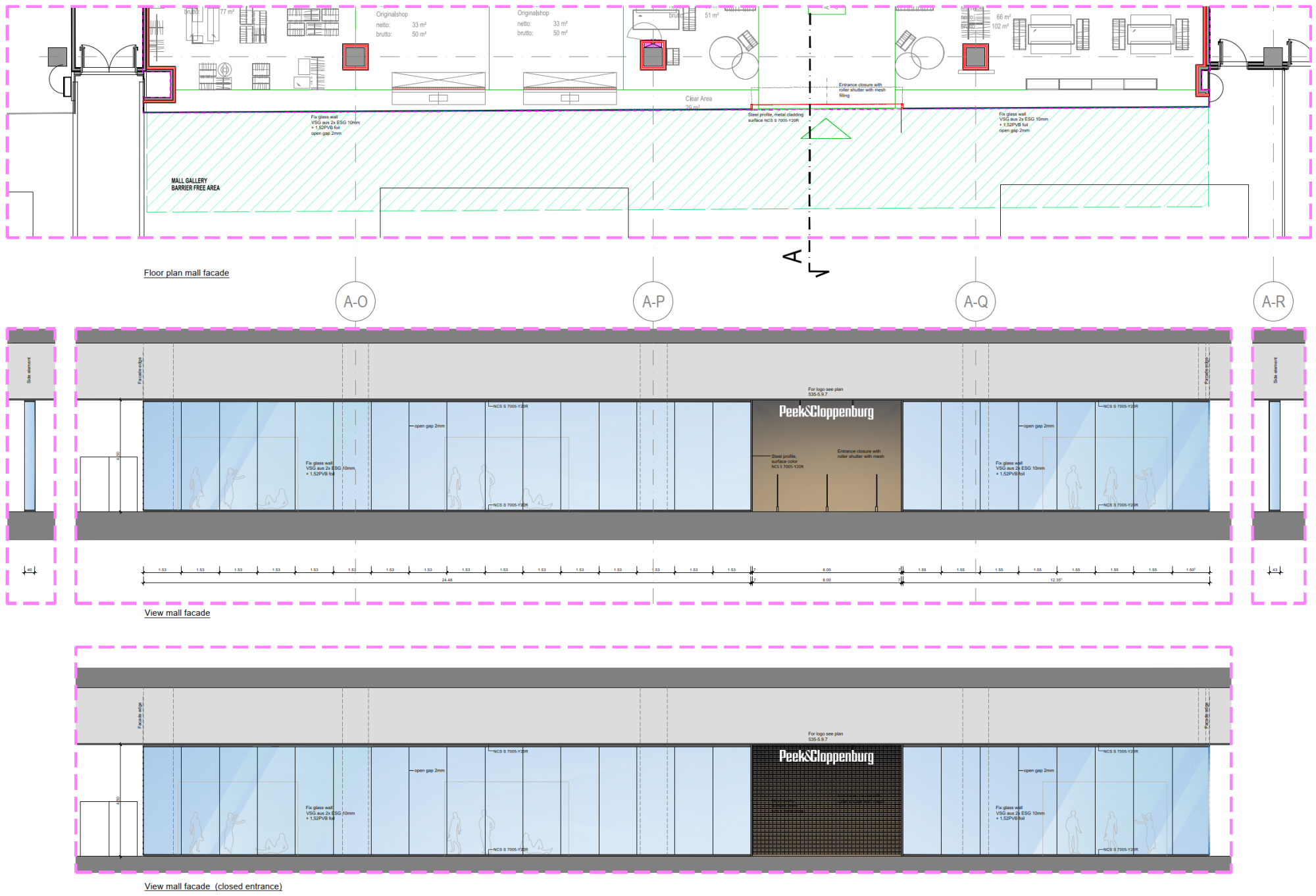The image size is (1316, 896).
Task: Click the MALL GALLERY BARRIER FREE AREA label
Action: point(195,184)
